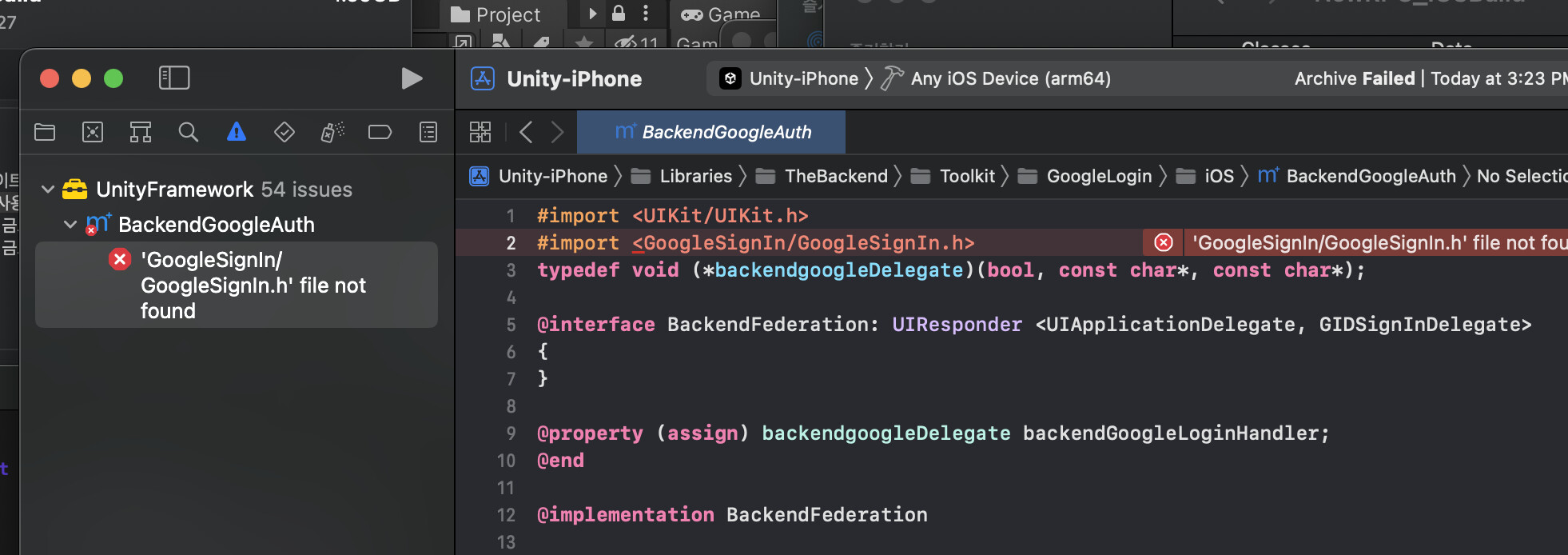Open Libraries folder in jump bar
The image size is (1568, 555).
(x=682, y=176)
